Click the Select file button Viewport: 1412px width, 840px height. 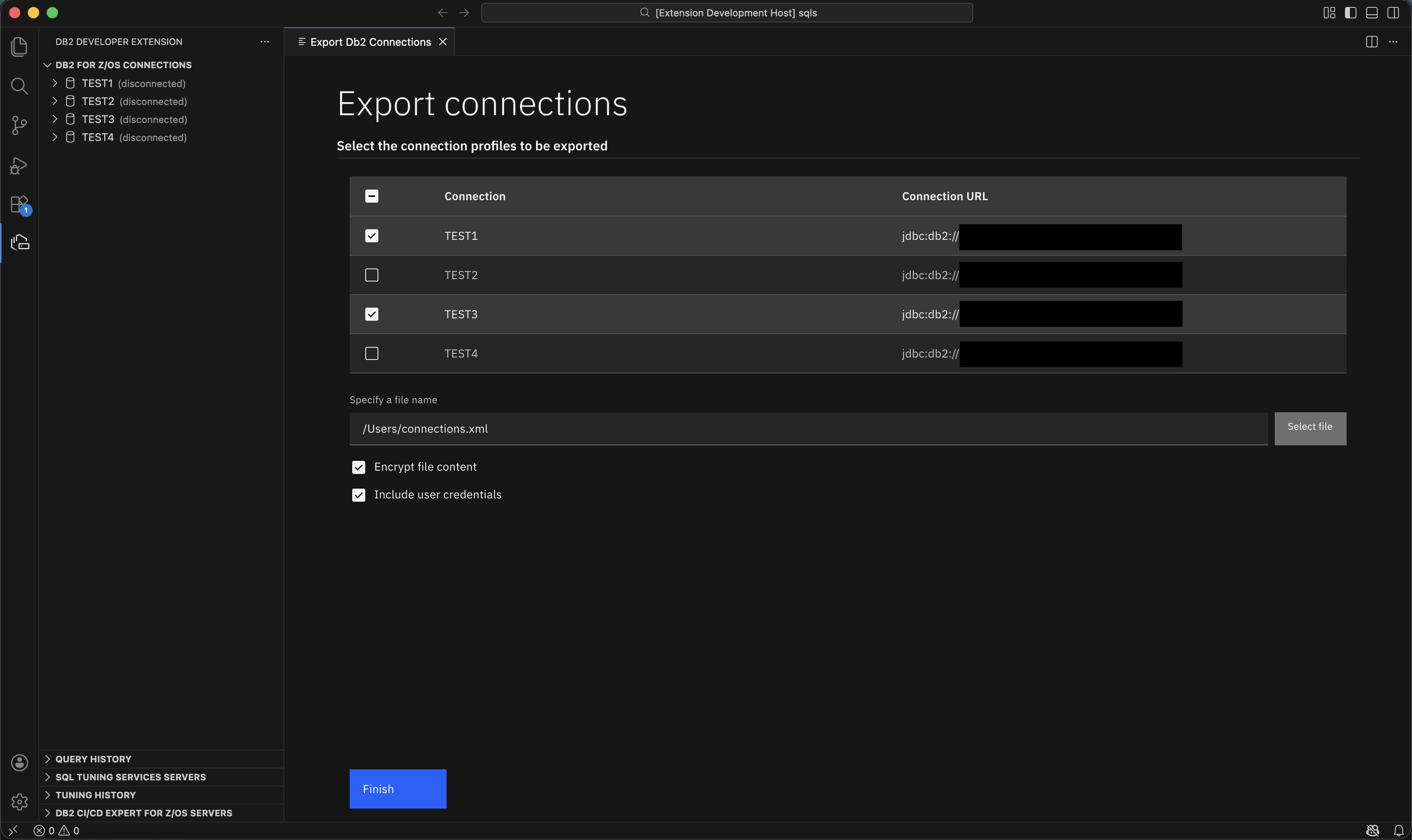pos(1310,429)
